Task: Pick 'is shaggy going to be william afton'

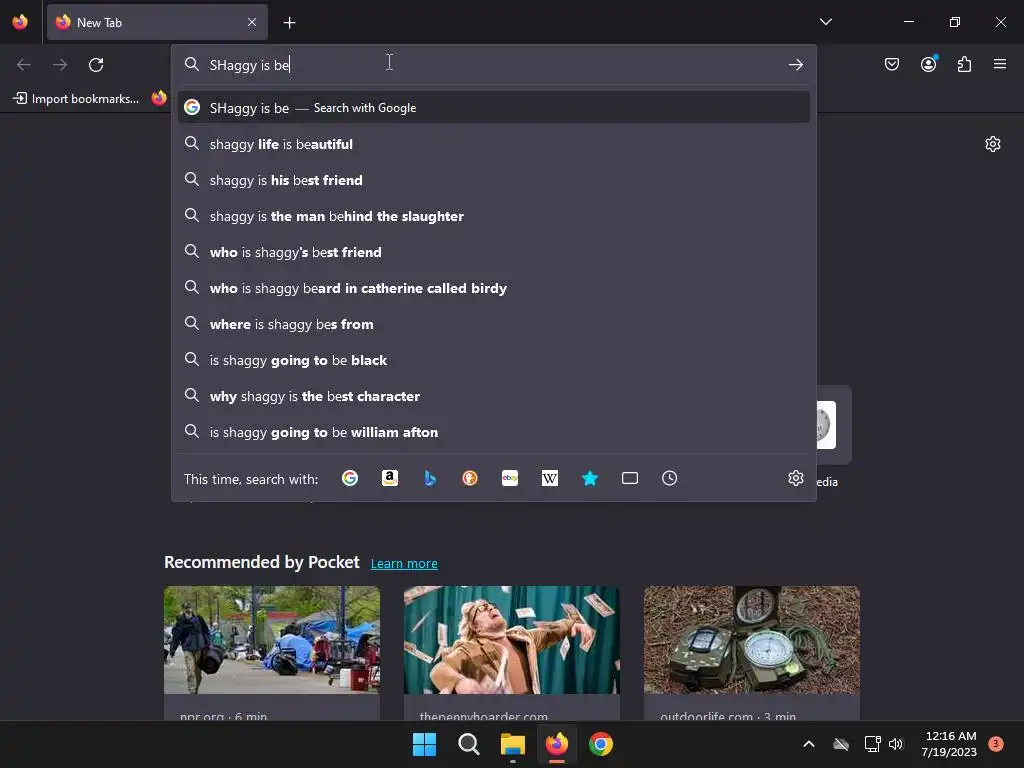Action: tap(494, 432)
